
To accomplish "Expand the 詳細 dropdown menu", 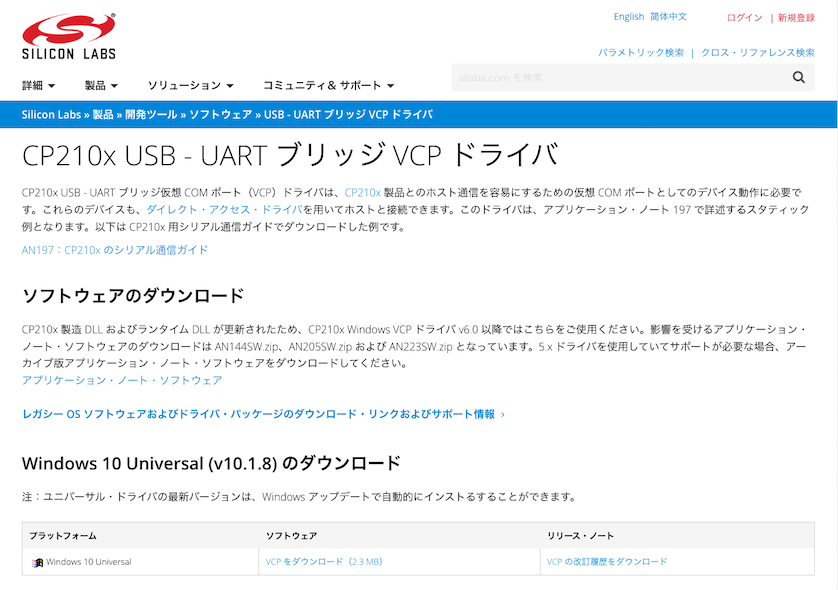I will coord(38,86).
